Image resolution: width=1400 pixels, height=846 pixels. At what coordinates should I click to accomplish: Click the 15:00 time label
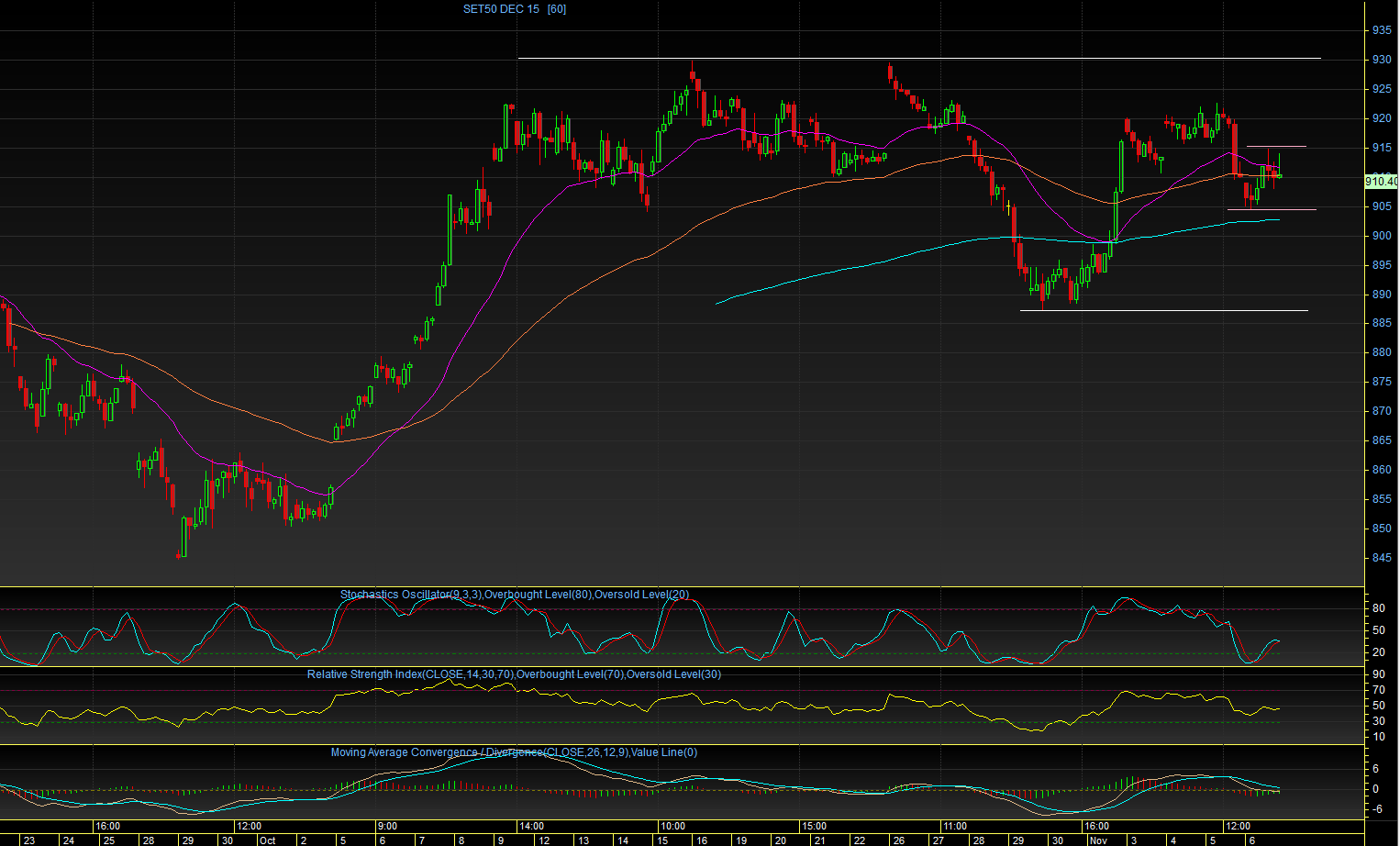click(814, 827)
